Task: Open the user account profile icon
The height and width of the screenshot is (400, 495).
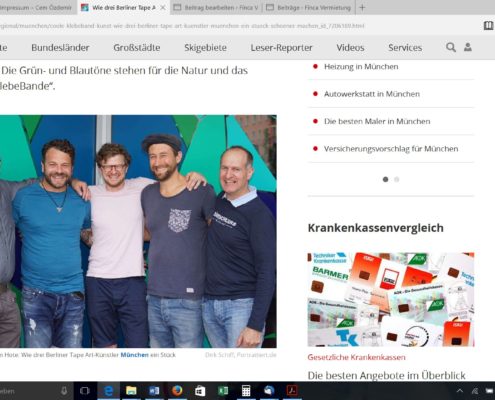Action: (x=468, y=47)
